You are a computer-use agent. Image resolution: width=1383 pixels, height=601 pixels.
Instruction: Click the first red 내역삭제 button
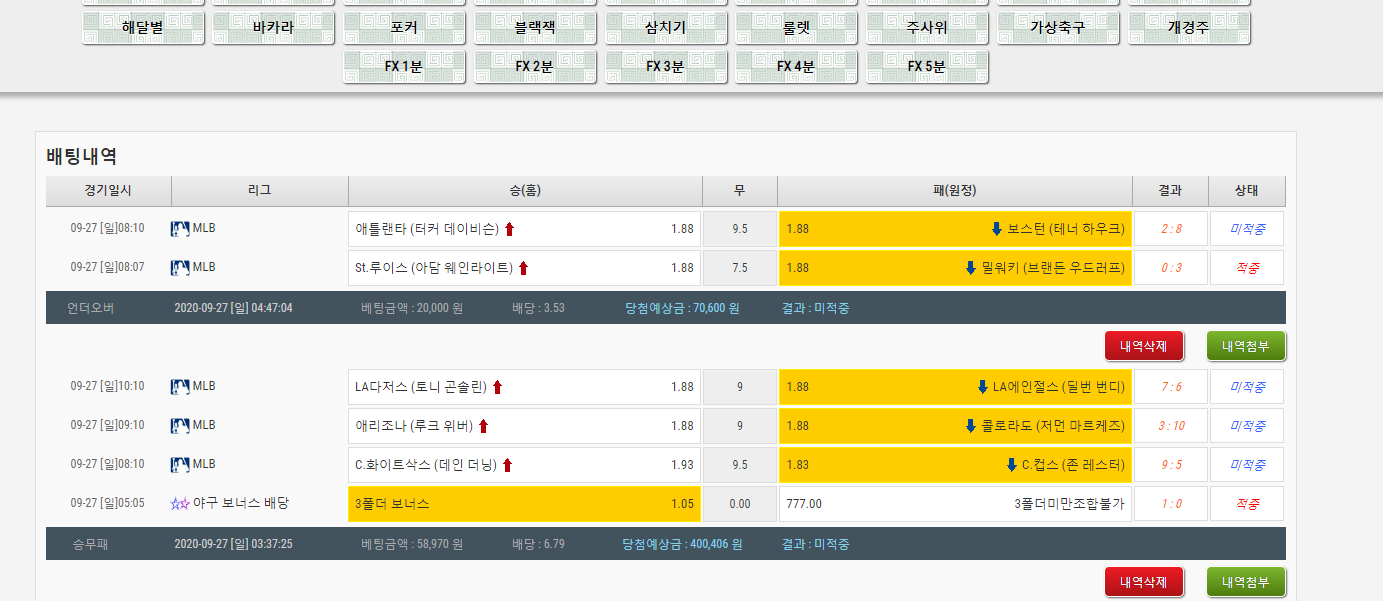(x=1144, y=346)
